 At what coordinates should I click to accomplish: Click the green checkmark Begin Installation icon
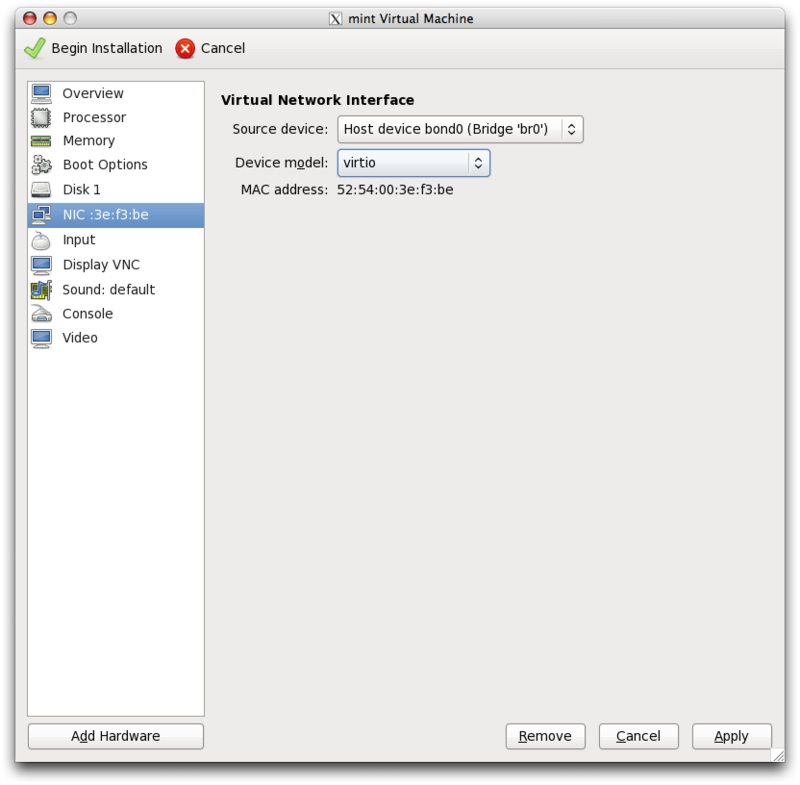pos(35,48)
